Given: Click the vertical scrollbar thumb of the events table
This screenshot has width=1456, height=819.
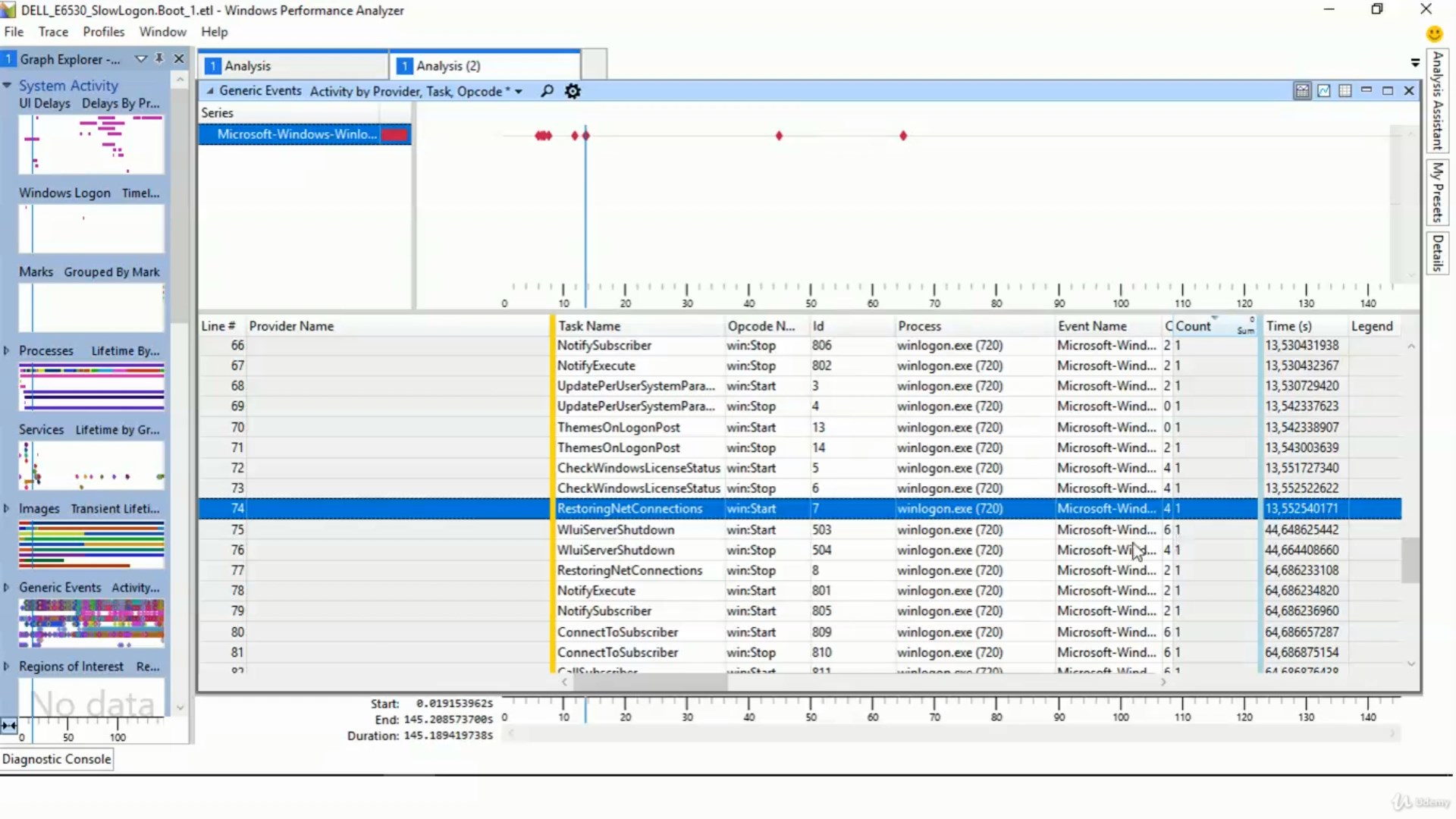Looking at the screenshot, I should pos(1410,560).
